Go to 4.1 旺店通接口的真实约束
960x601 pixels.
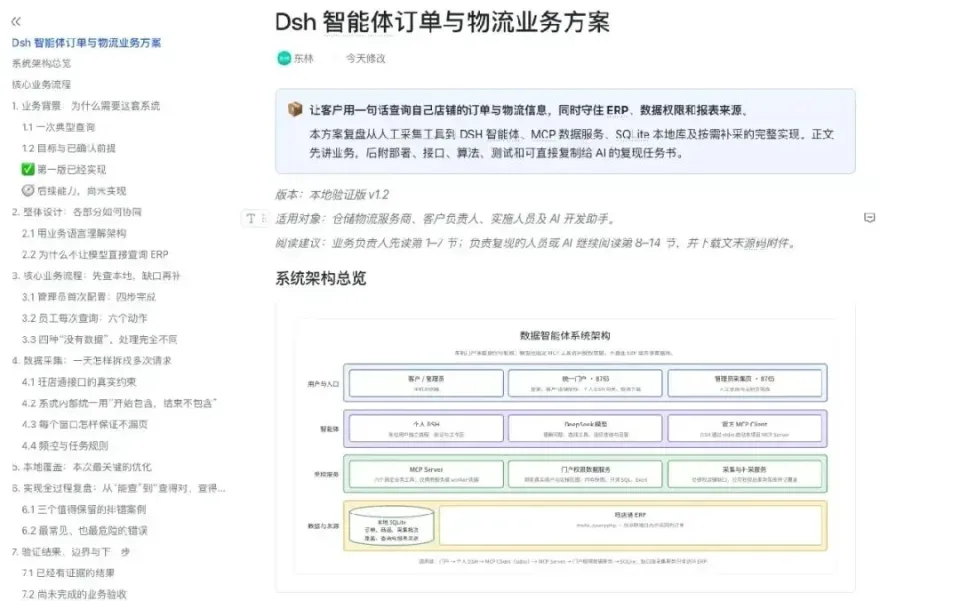(79, 382)
